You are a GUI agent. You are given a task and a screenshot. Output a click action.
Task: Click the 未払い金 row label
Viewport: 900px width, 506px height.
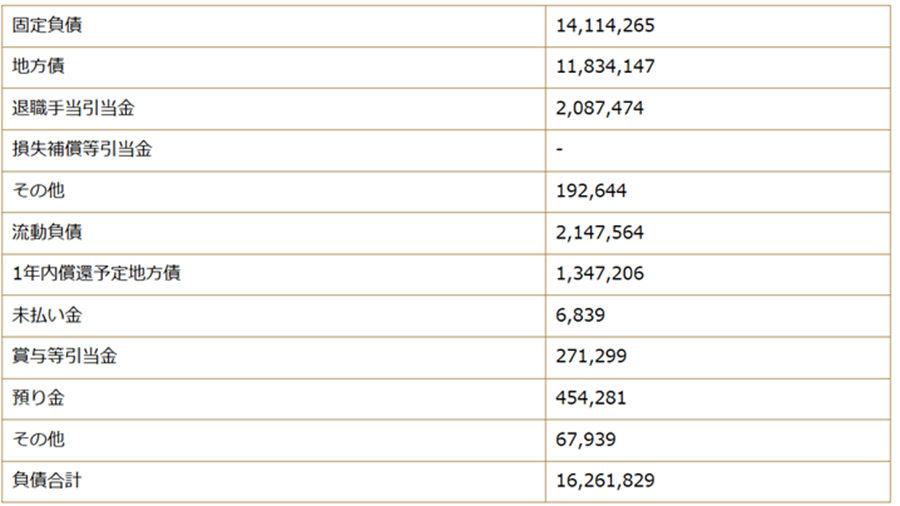[47, 315]
